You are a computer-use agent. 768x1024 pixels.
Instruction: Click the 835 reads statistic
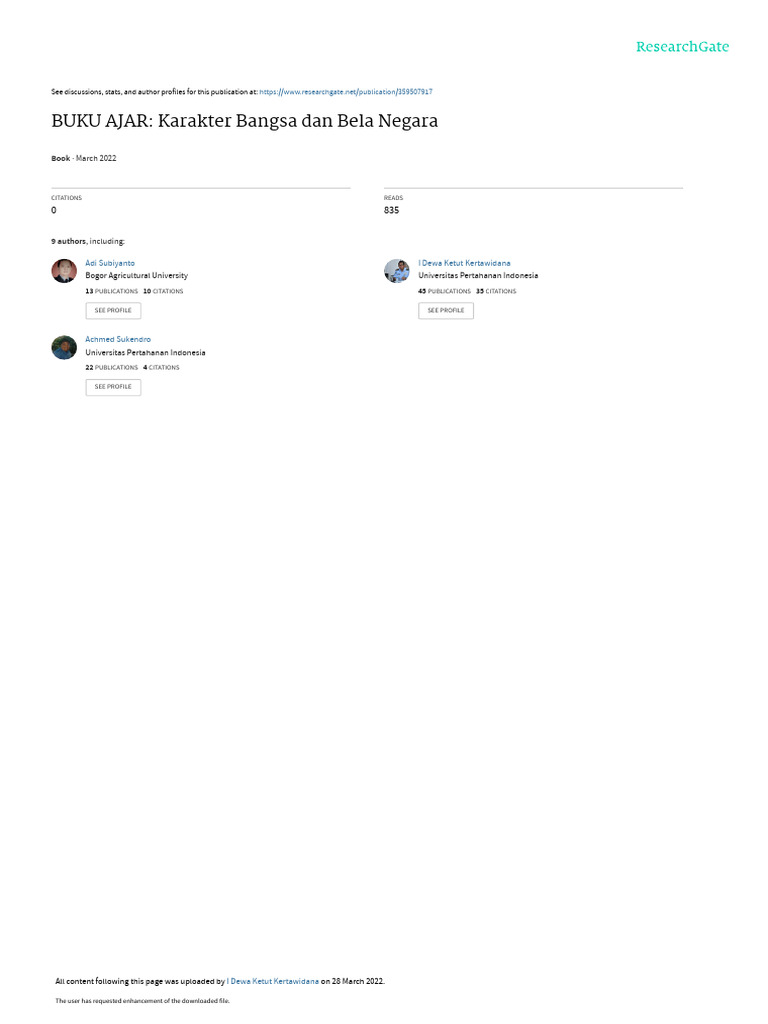pos(391,210)
